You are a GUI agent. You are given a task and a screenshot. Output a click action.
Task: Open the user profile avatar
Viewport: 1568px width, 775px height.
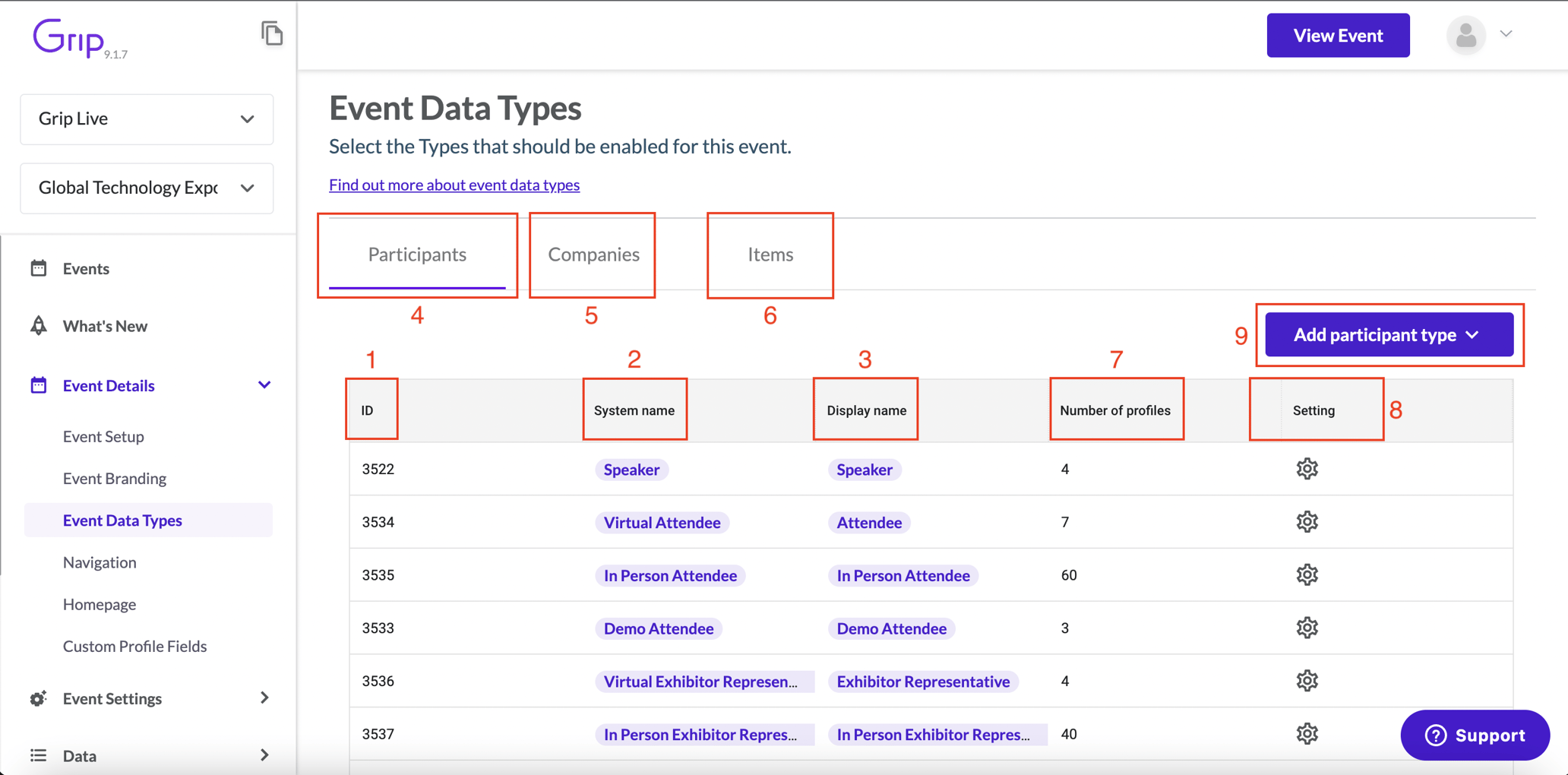click(x=1465, y=35)
